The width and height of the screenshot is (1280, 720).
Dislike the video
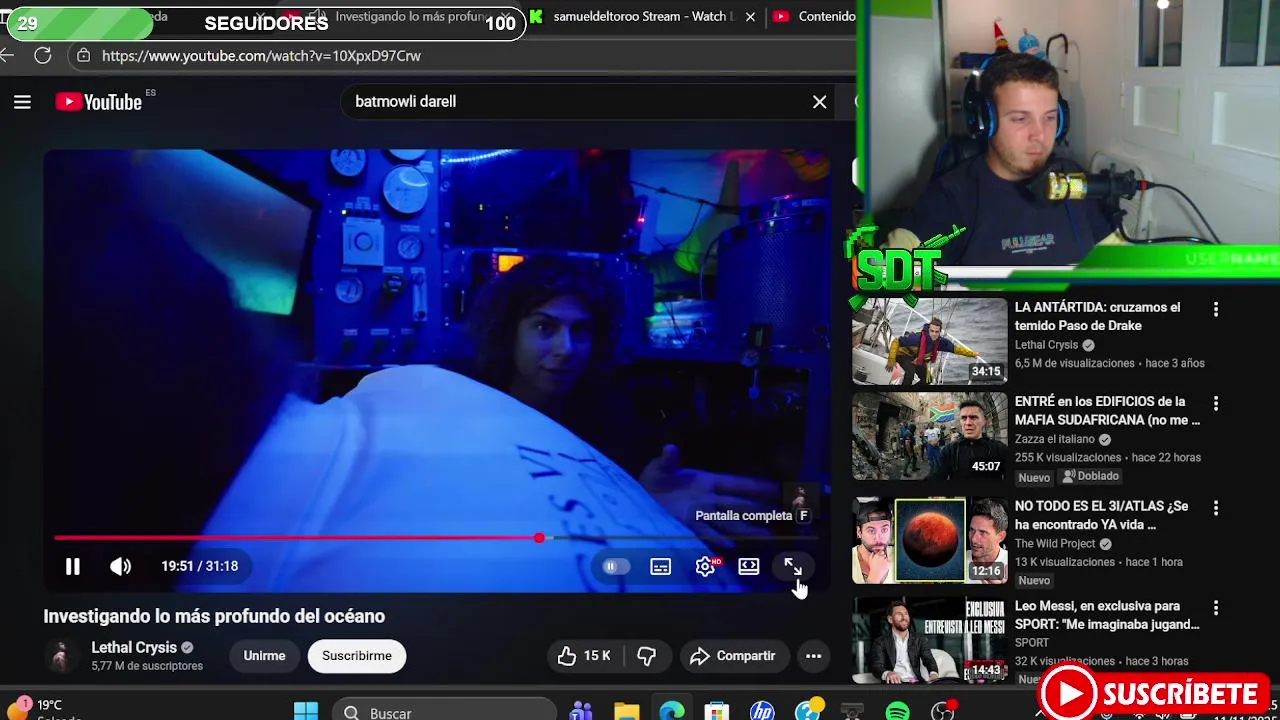pos(647,656)
